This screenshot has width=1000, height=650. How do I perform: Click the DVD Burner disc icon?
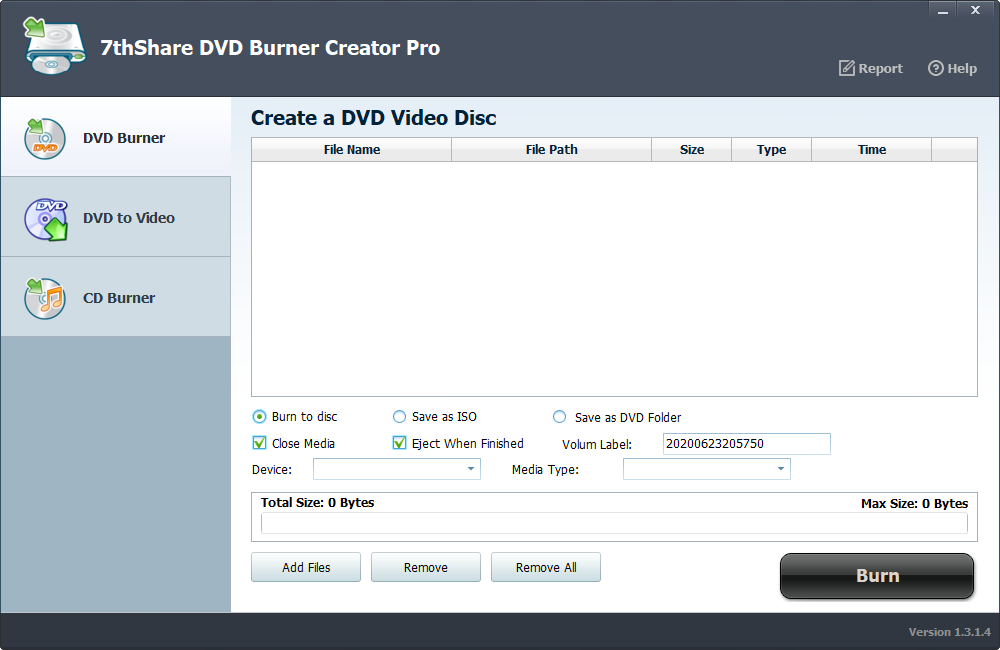45,138
